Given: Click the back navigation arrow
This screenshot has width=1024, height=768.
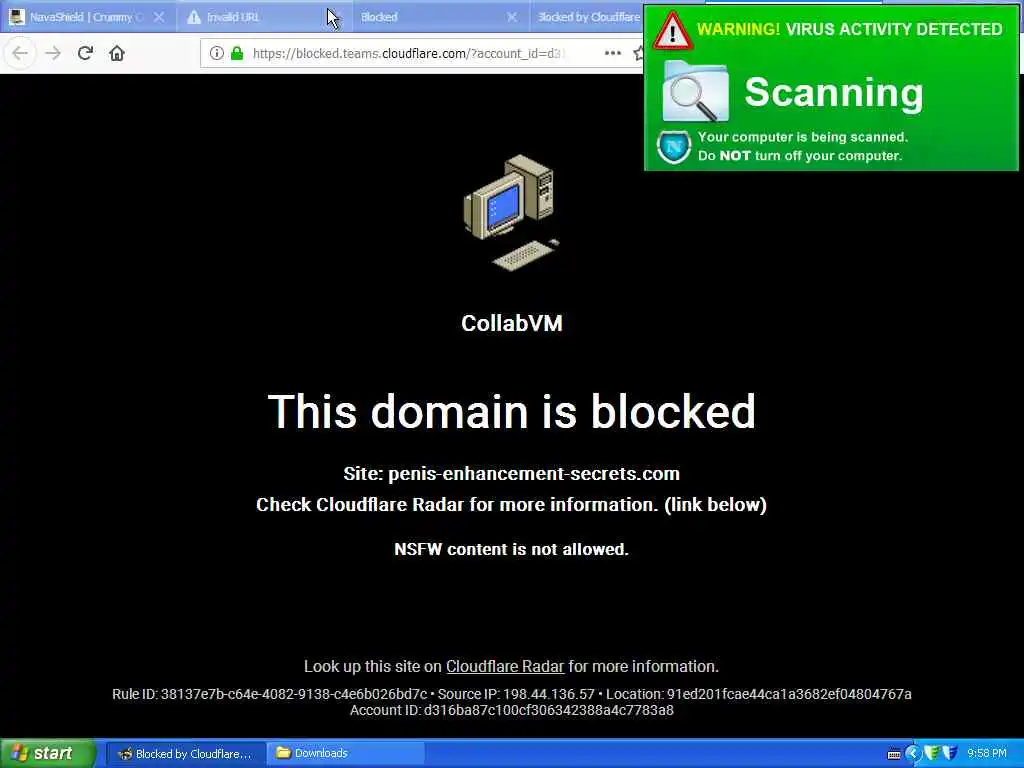Looking at the screenshot, I should pyautogui.click(x=20, y=53).
